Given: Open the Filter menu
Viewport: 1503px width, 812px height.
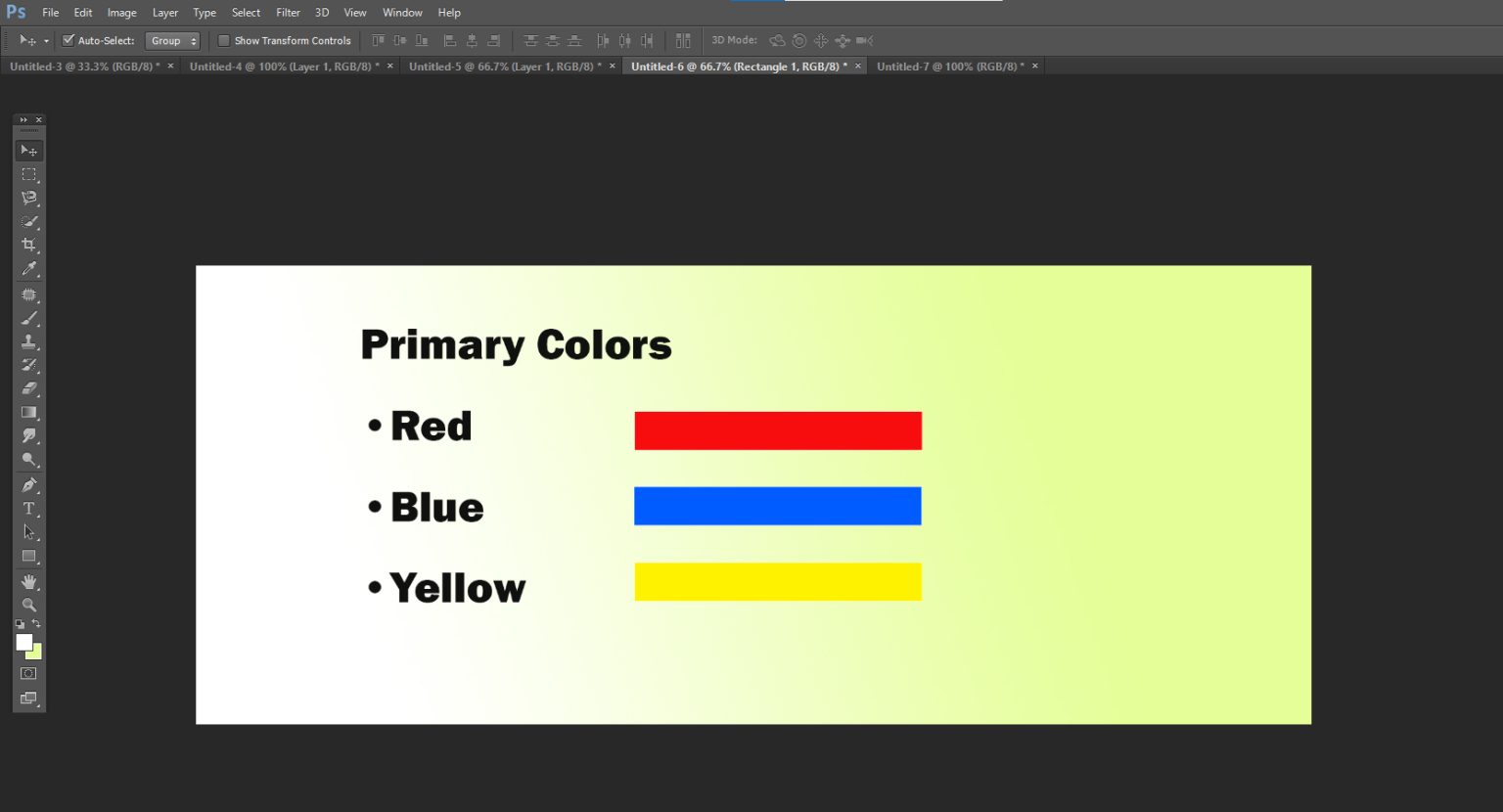Looking at the screenshot, I should tap(288, 13).
